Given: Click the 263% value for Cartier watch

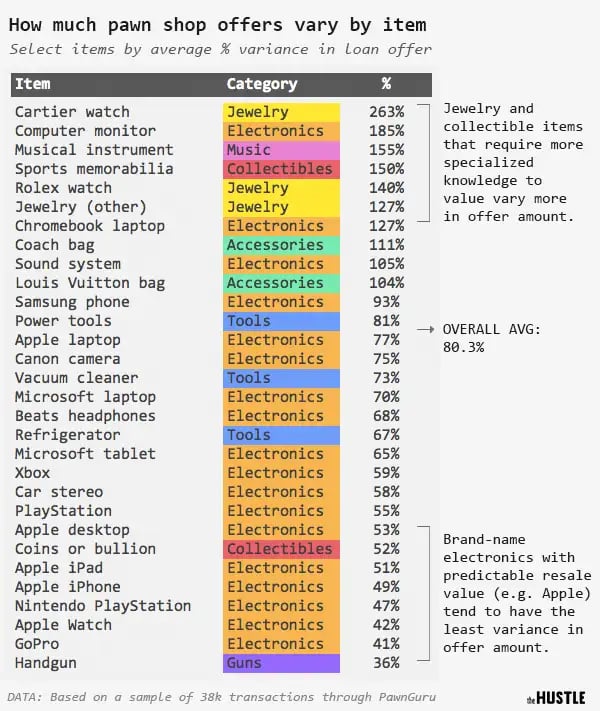Looking at the screenshot, I should (x=386, y=112).
